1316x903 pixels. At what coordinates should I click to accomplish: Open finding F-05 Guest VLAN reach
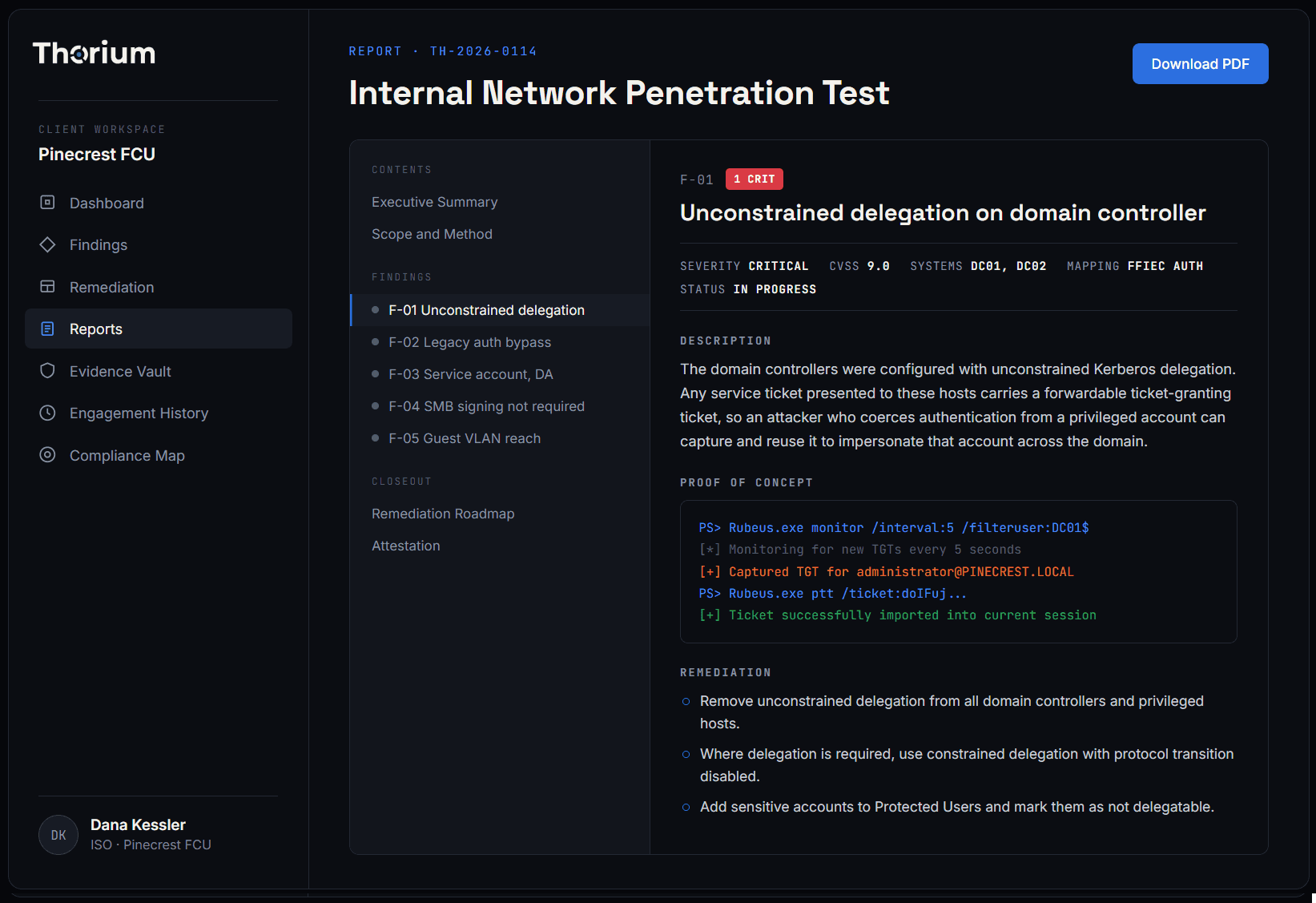pyautogui.click(x=500, y=438)
